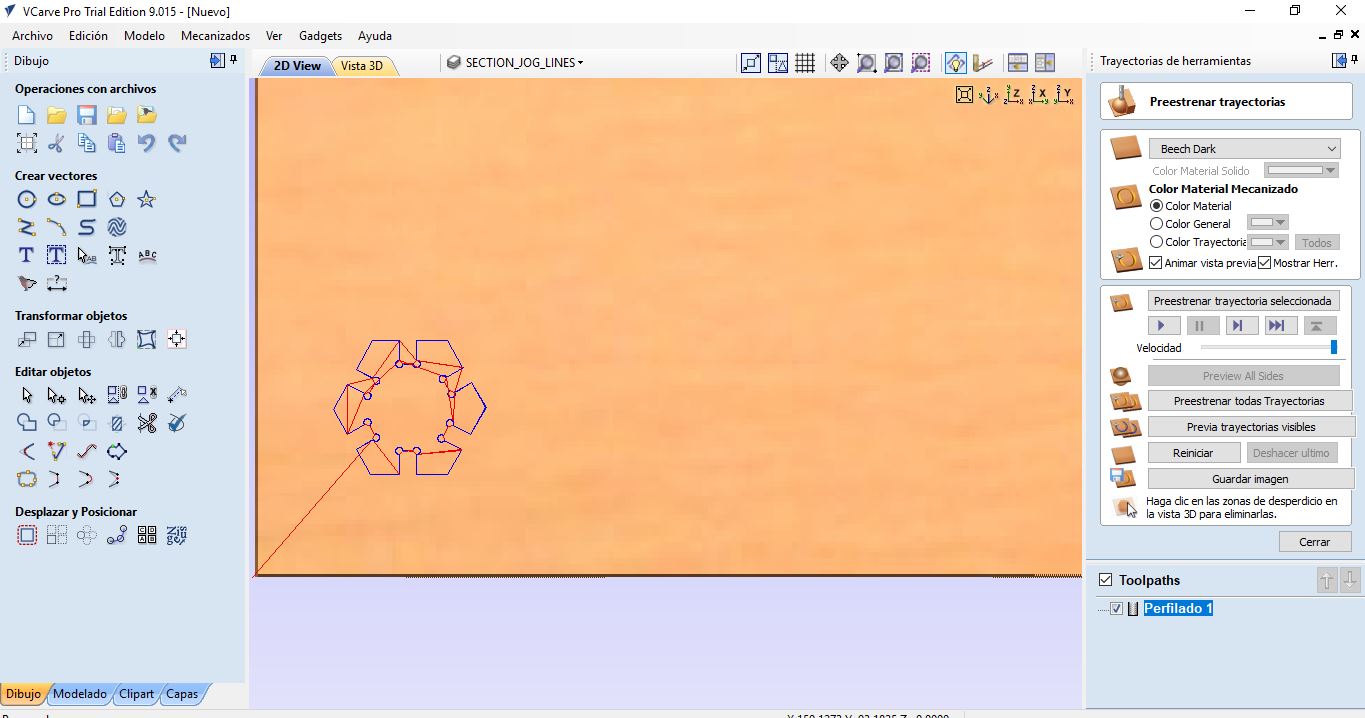Open the Dimension measure tool
The height and width of the screenshot is (718, 1365).
(57, 283)
